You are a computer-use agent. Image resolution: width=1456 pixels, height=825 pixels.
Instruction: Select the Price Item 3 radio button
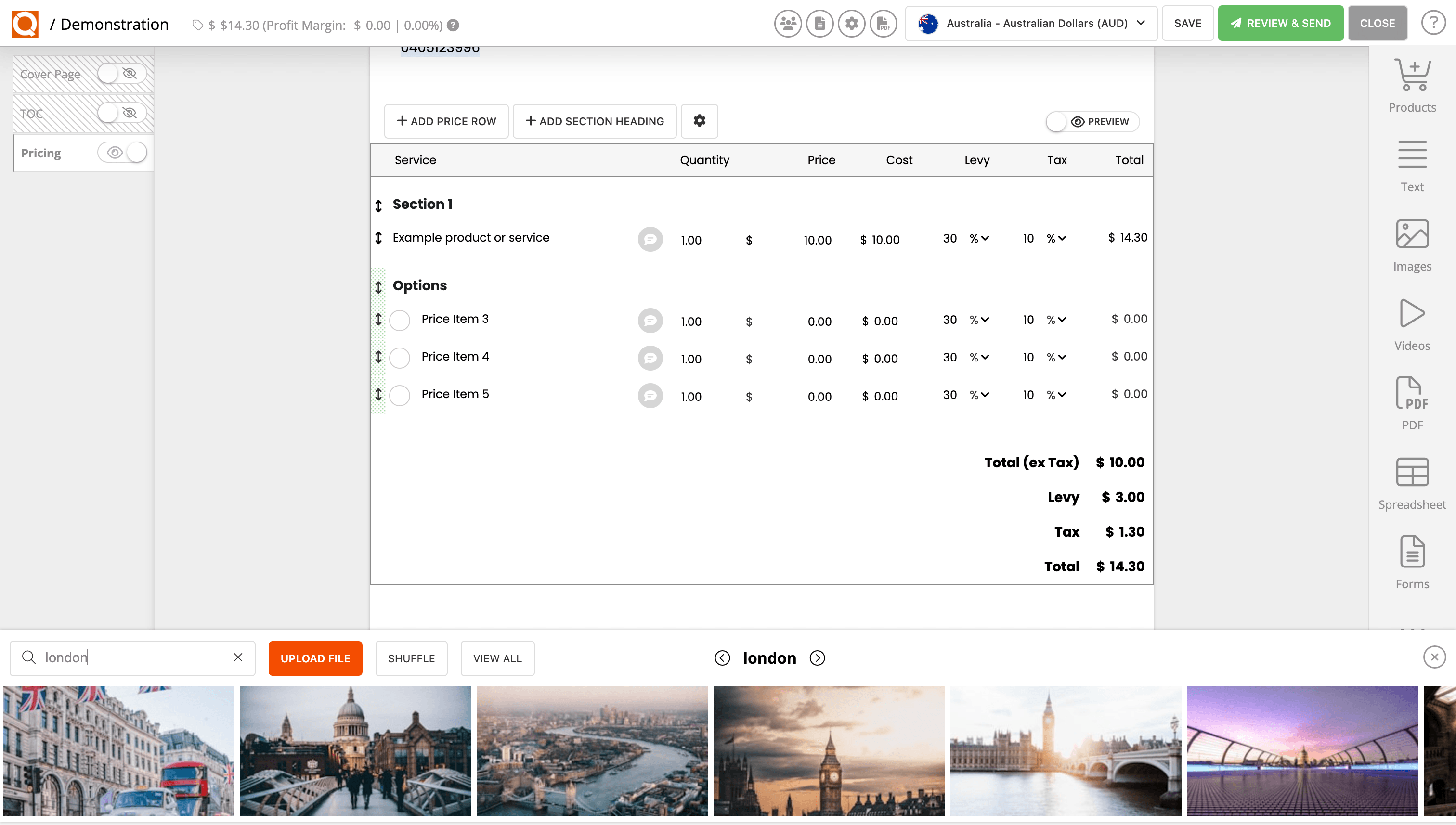click(400, 320)
